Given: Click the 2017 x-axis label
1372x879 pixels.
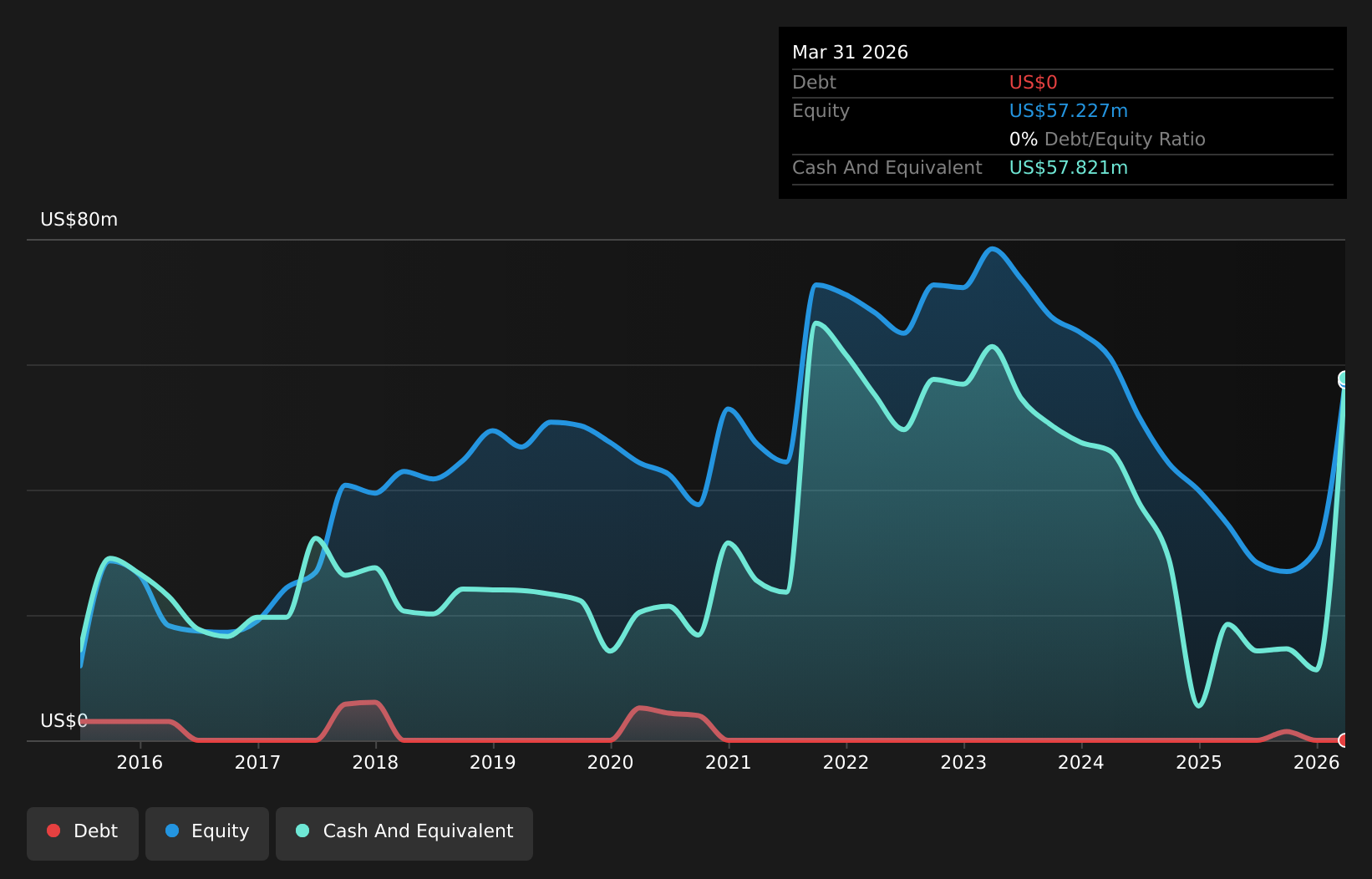Looking at the screenshot, I should [257, 762].
